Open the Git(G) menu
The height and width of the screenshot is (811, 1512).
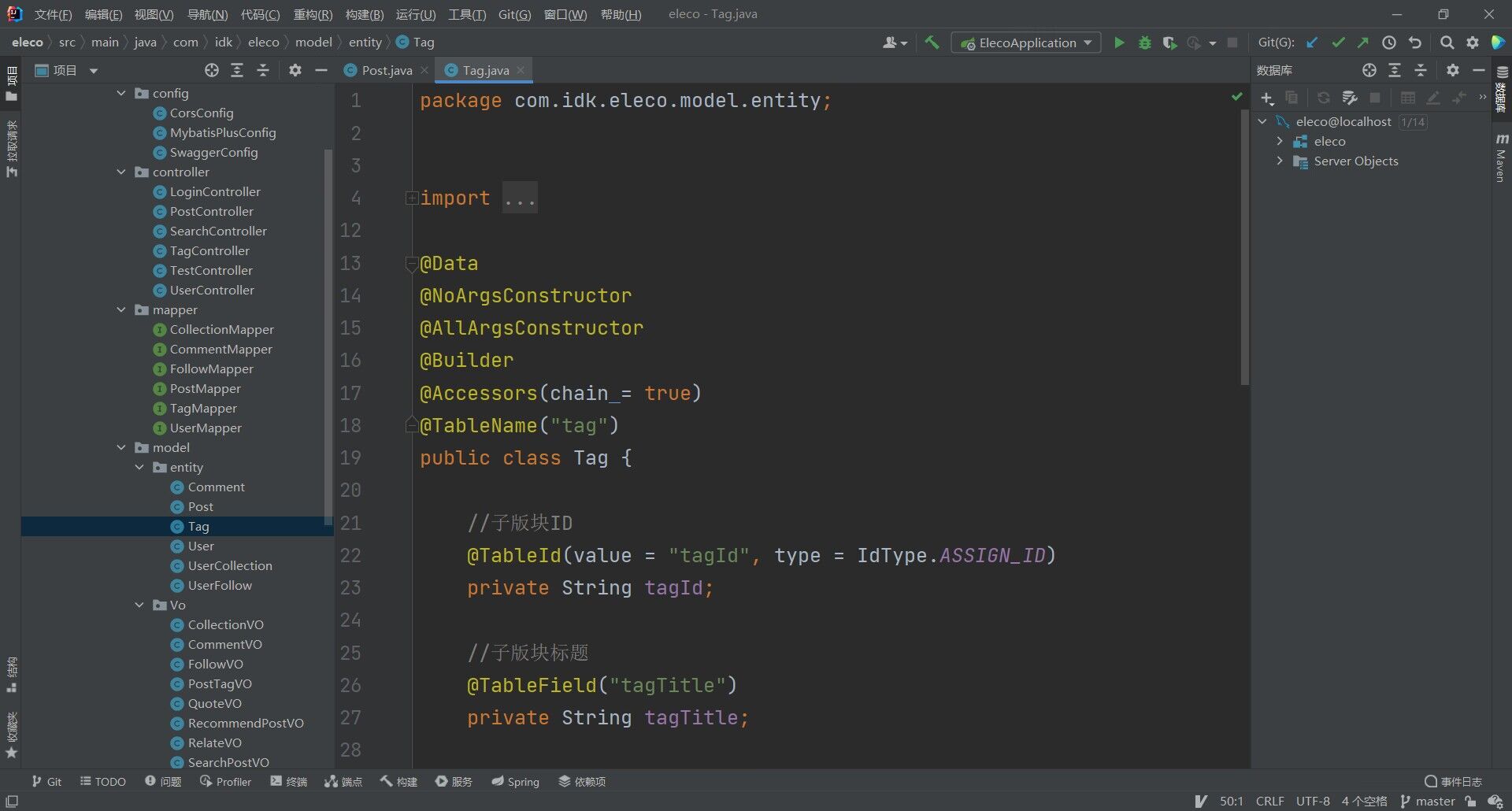click(514, 14)
